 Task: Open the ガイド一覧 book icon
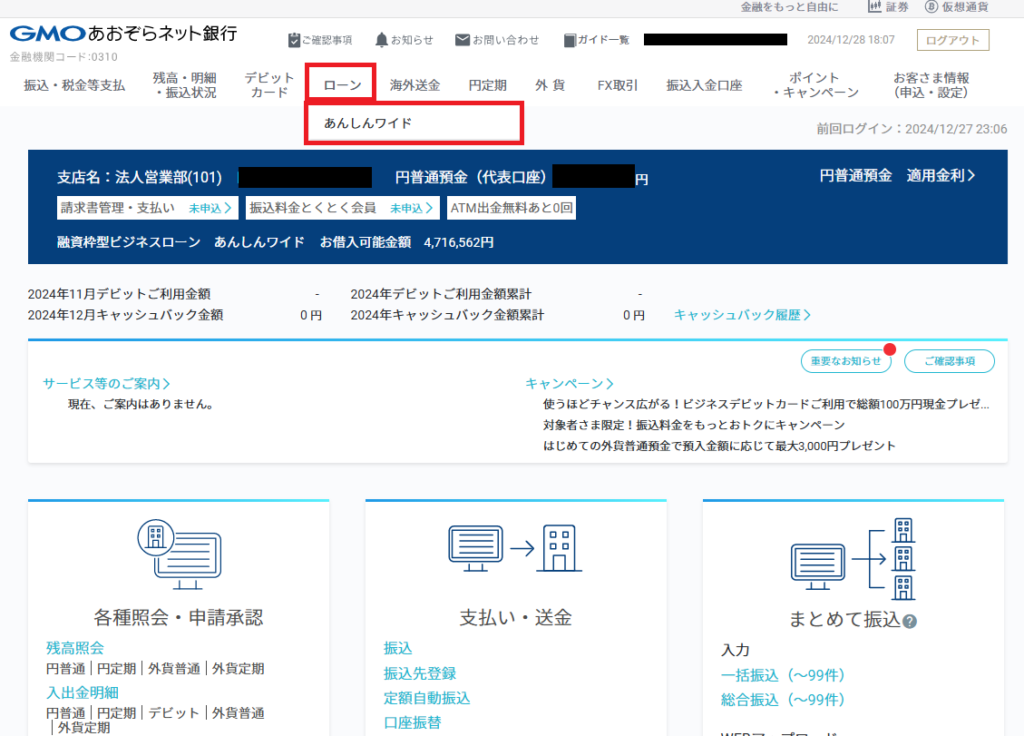tap(570, 40)
